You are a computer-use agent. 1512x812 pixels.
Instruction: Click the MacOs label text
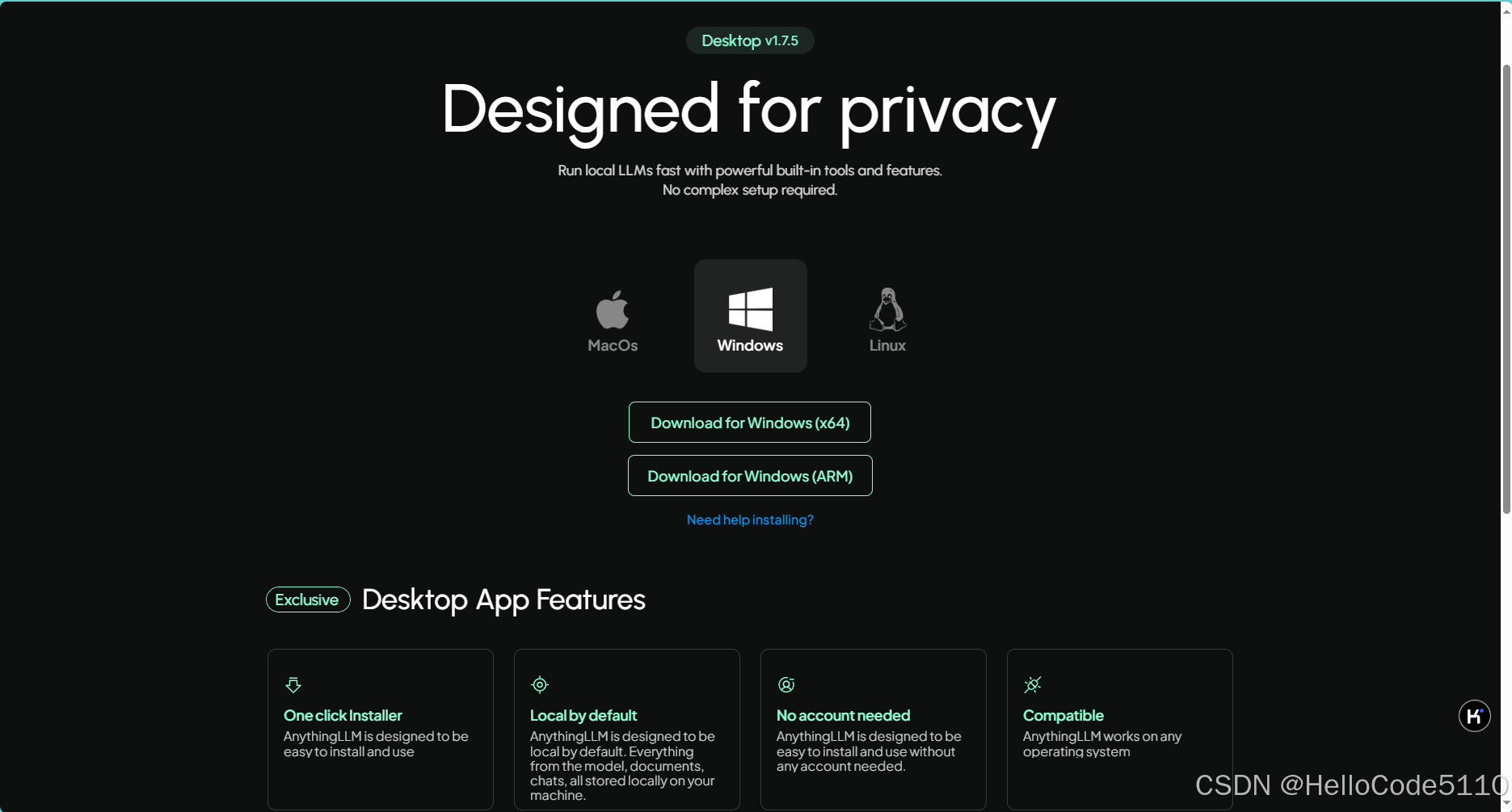tap(613, 345)
